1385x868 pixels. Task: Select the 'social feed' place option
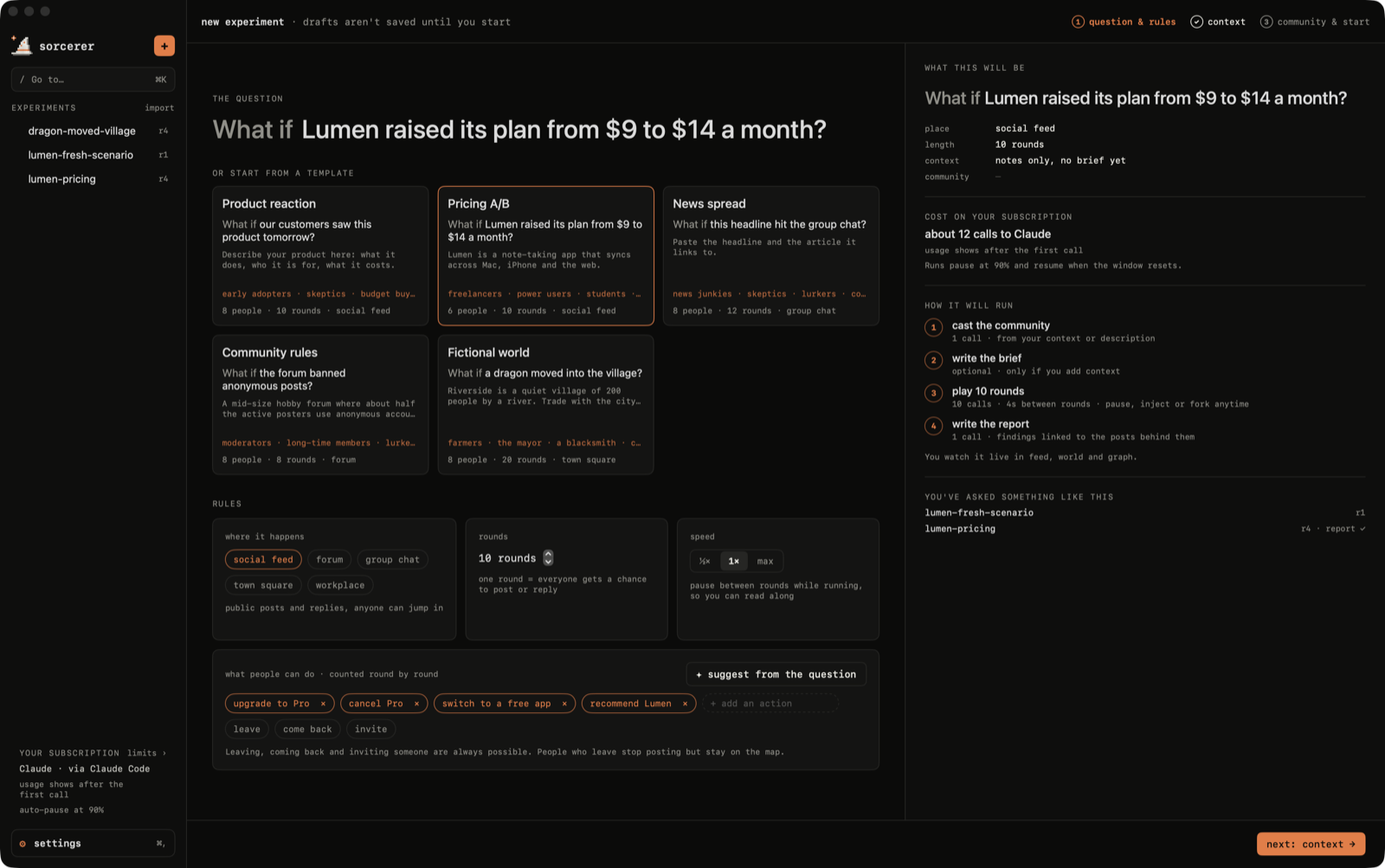(263, 560)
